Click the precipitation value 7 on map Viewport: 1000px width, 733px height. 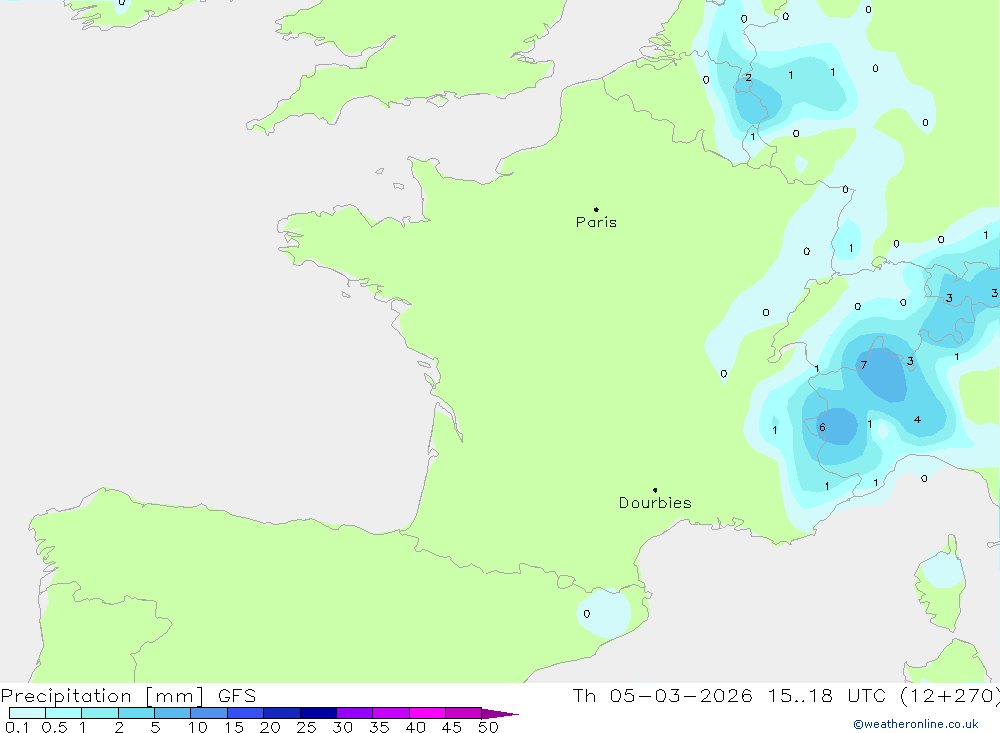click(x=864, y=365)
